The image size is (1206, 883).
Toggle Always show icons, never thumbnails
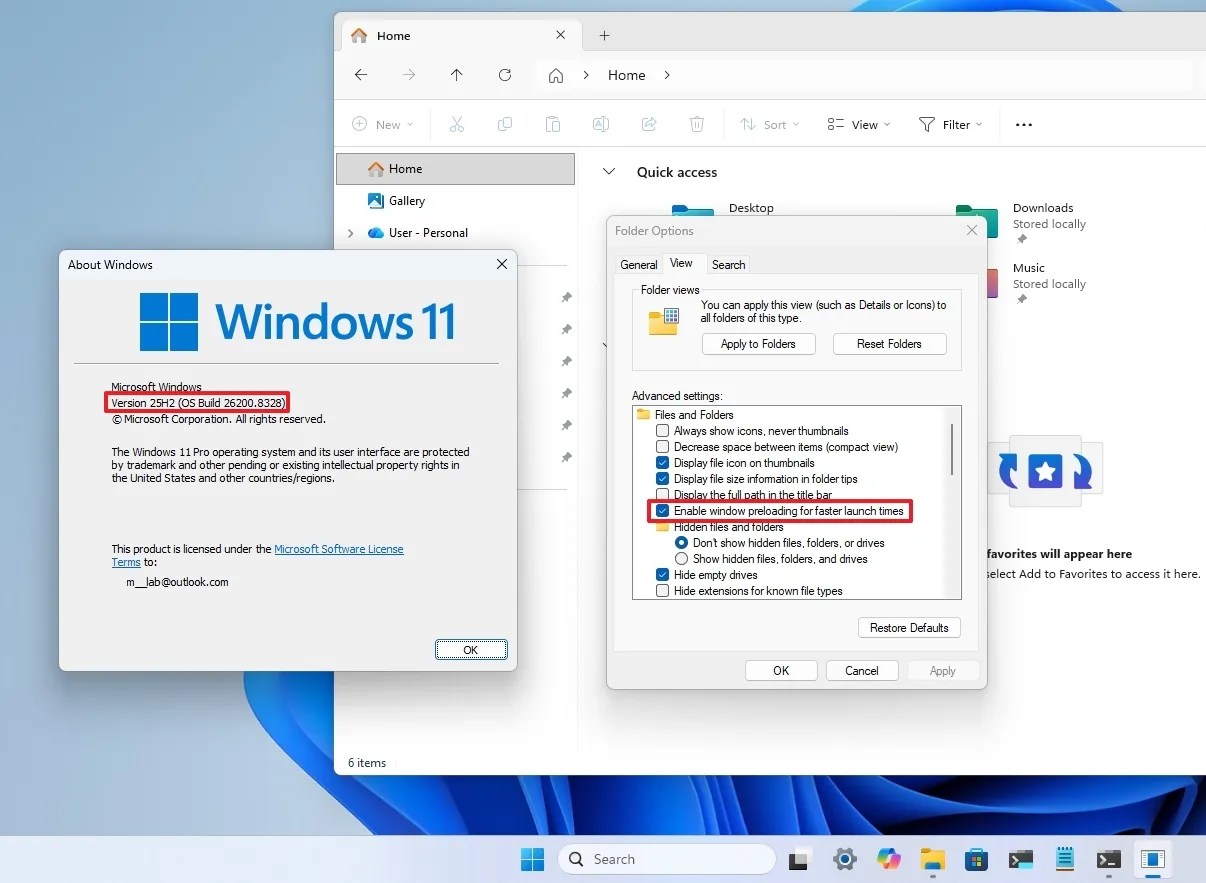tap(662, 431)
